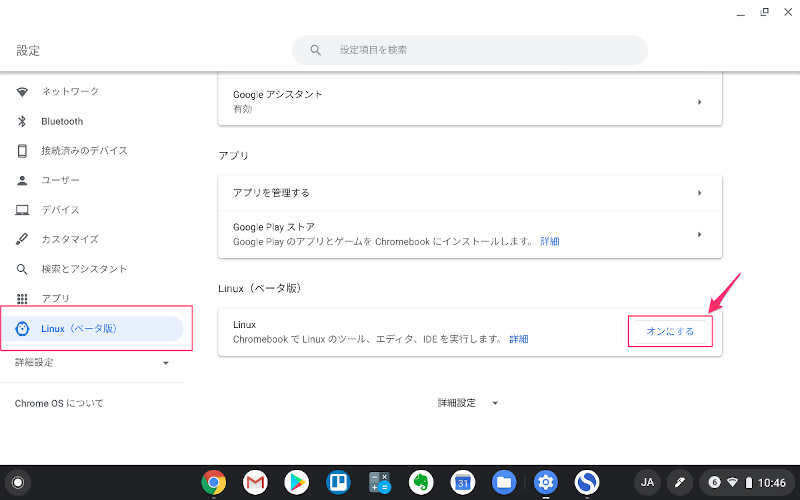Select Linux（ベータ版） sidebar item
Screen dimensions: 800x500
(x=92, y=329)
